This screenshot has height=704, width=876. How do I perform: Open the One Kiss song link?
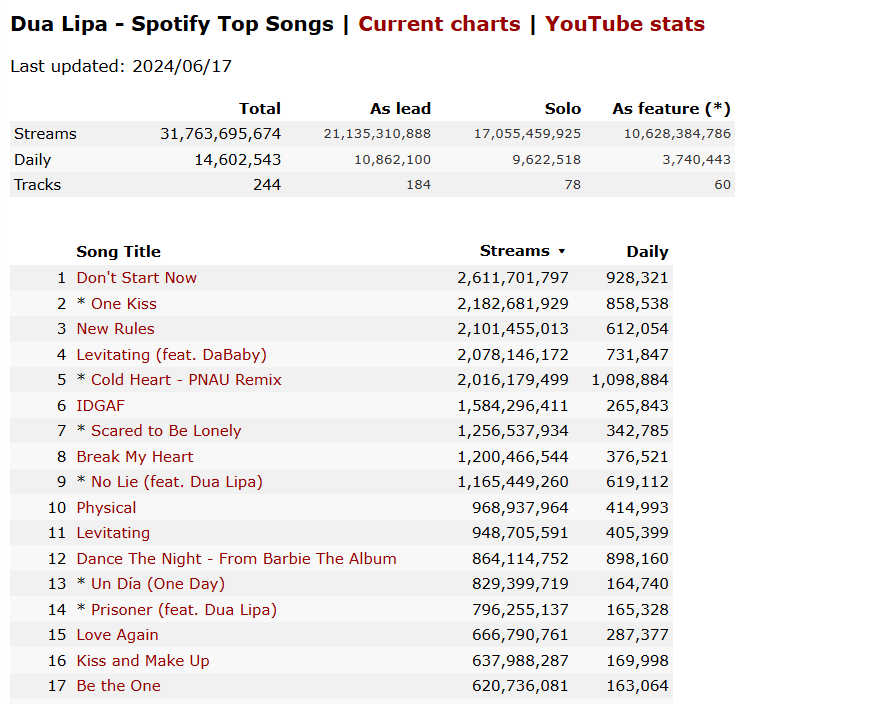coord(123,303)
